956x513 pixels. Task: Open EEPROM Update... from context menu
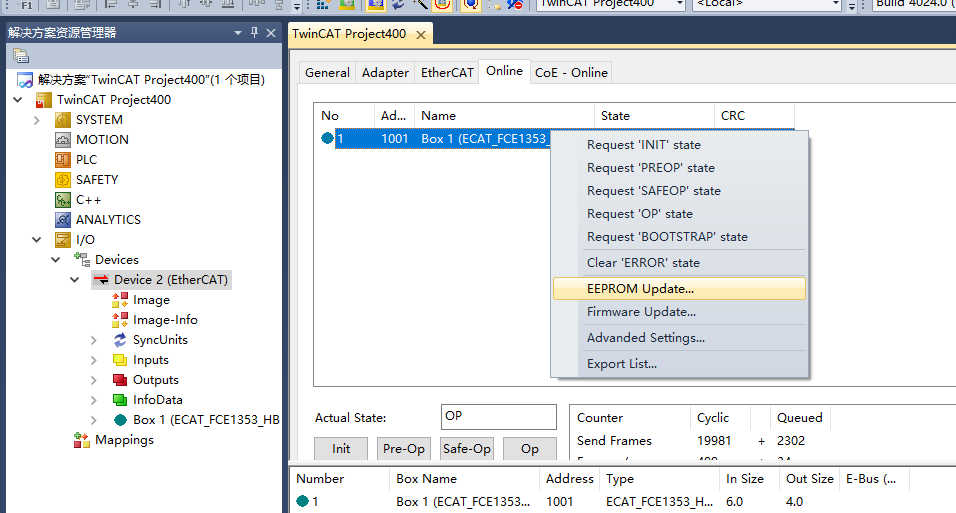pyautogui.click(x=679, y=289)
